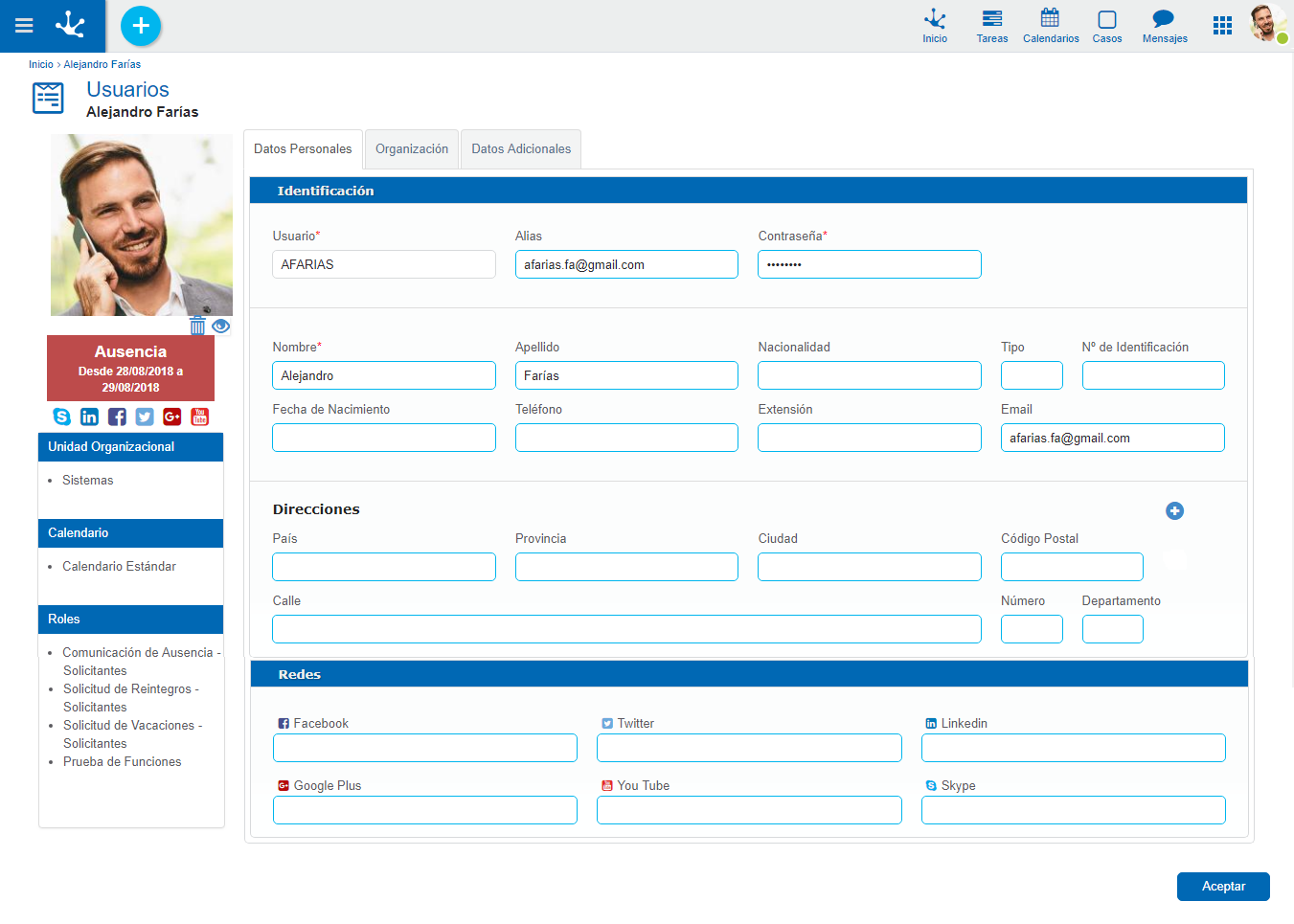
Task: Click Sistemas under Unidad Organizacional
Action: (x=88, y=481)
